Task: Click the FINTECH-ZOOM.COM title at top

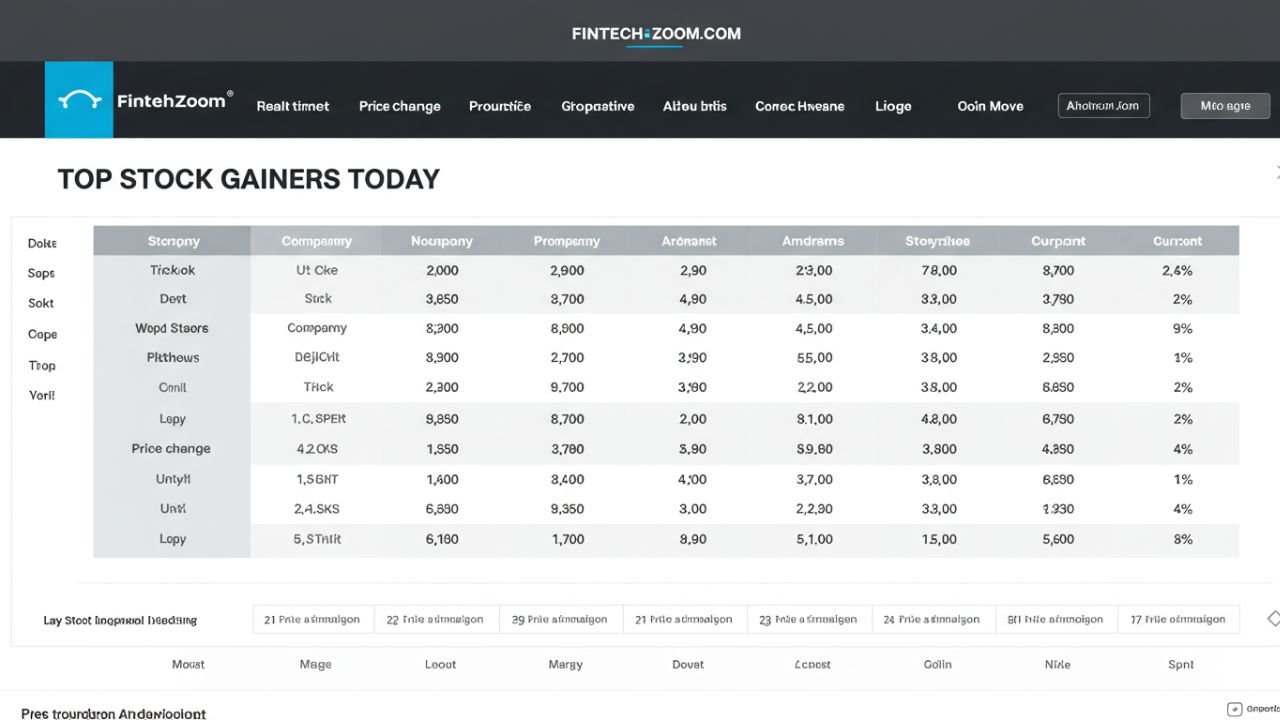Action: 656,33
